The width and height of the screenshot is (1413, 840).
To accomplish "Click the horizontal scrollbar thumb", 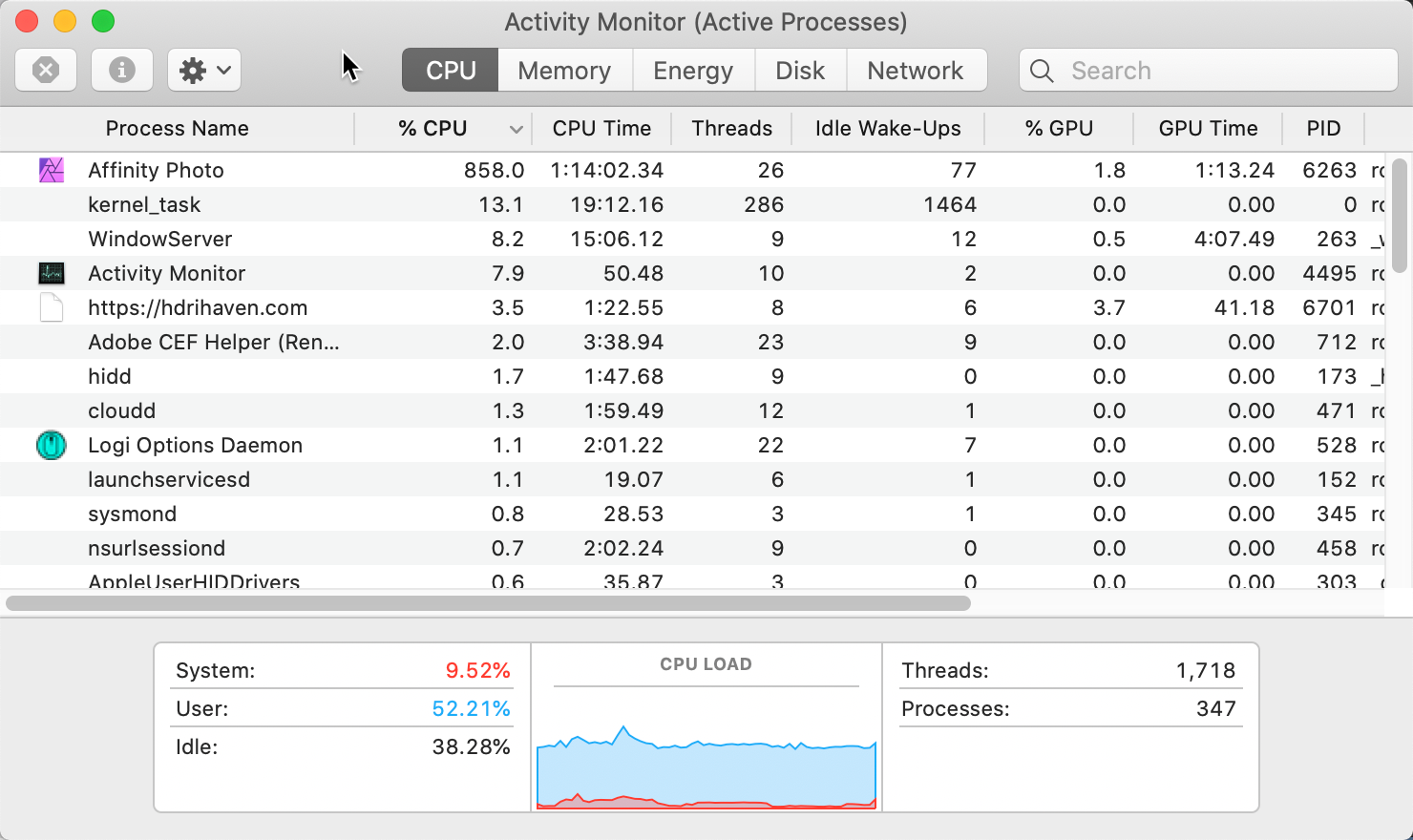I will 488,603.
